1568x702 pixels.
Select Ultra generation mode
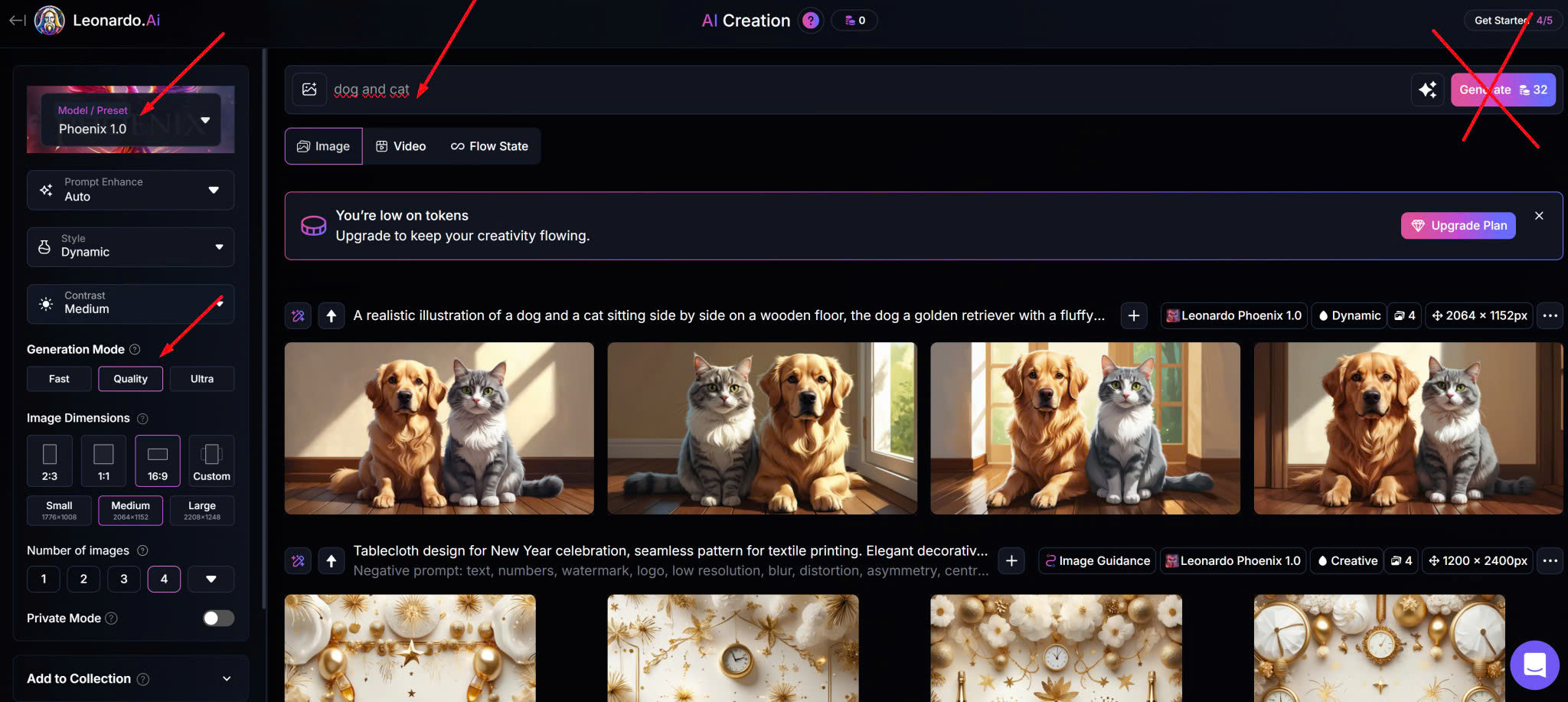[x=202, y=379]
